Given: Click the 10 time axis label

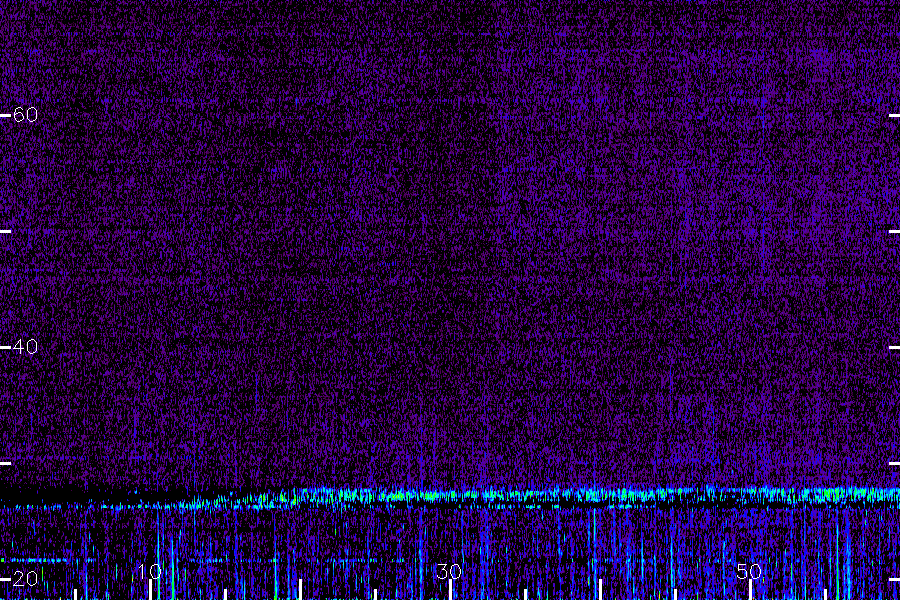Looking at the screenshot, I should (x=150, y=571).
